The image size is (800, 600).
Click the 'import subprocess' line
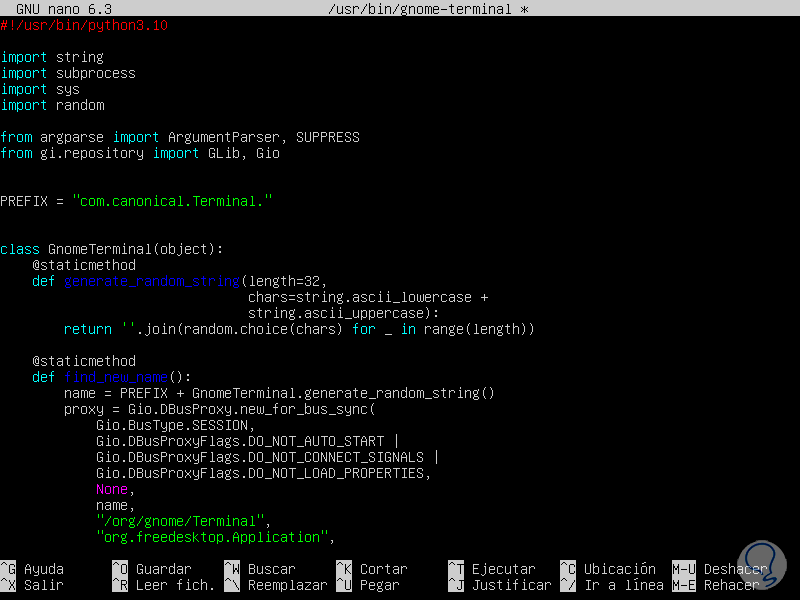pos(68,73)
